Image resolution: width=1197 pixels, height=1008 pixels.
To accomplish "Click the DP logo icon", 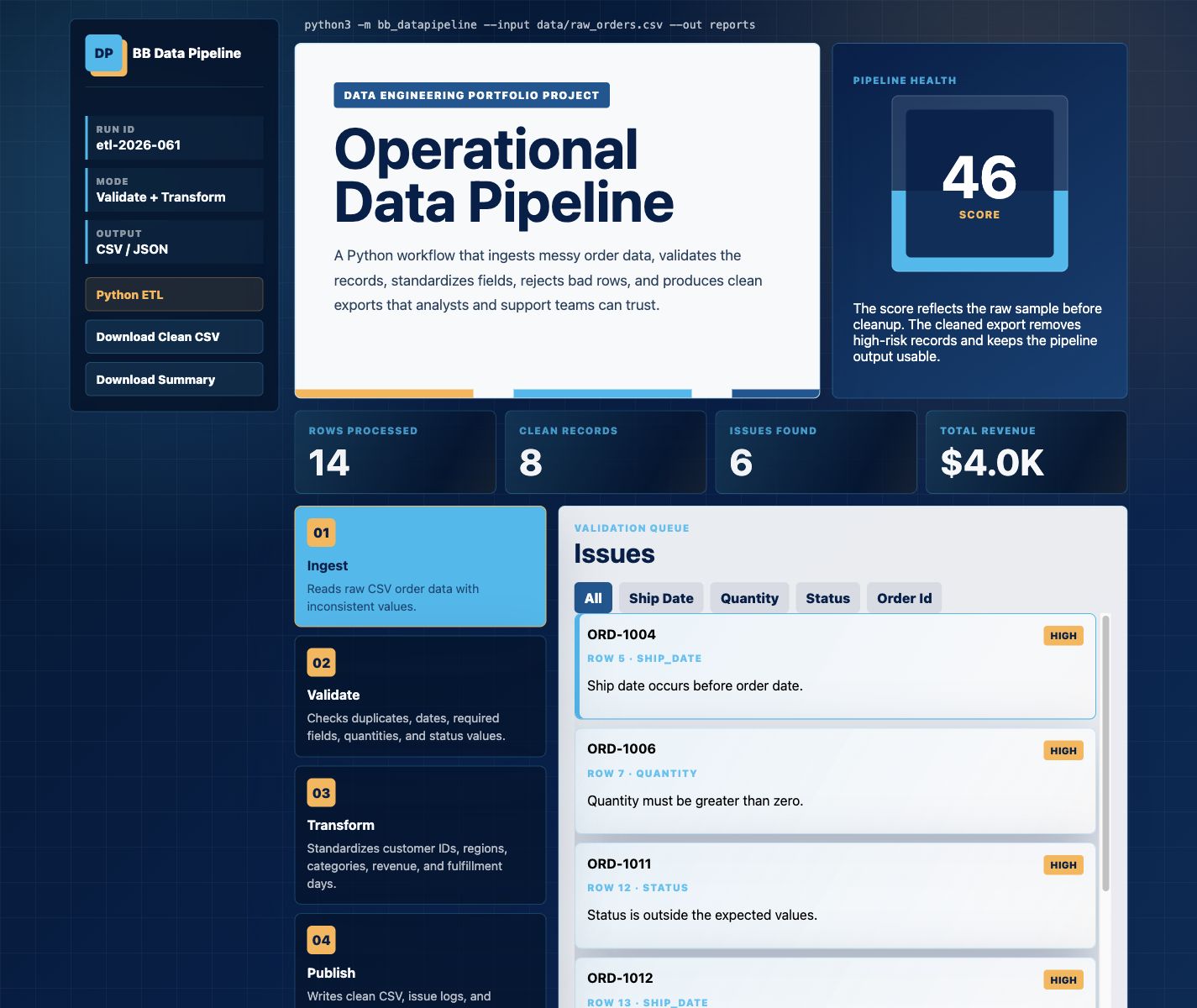I will [105, 54].
